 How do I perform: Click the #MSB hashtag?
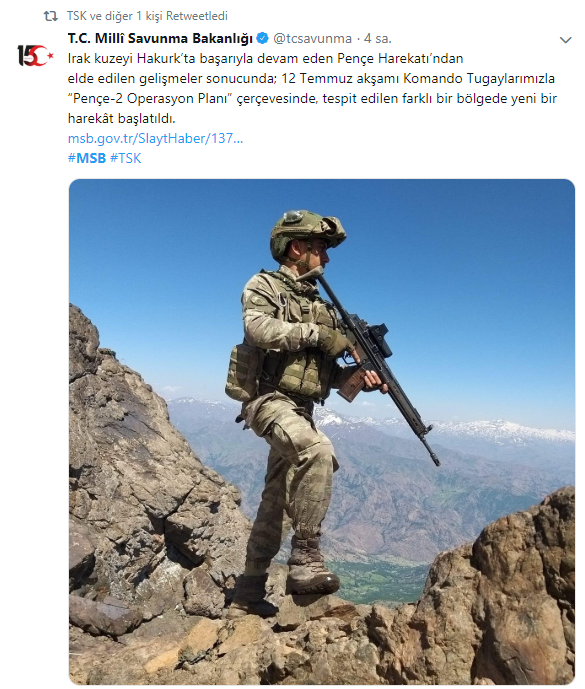tap(87, 158)
